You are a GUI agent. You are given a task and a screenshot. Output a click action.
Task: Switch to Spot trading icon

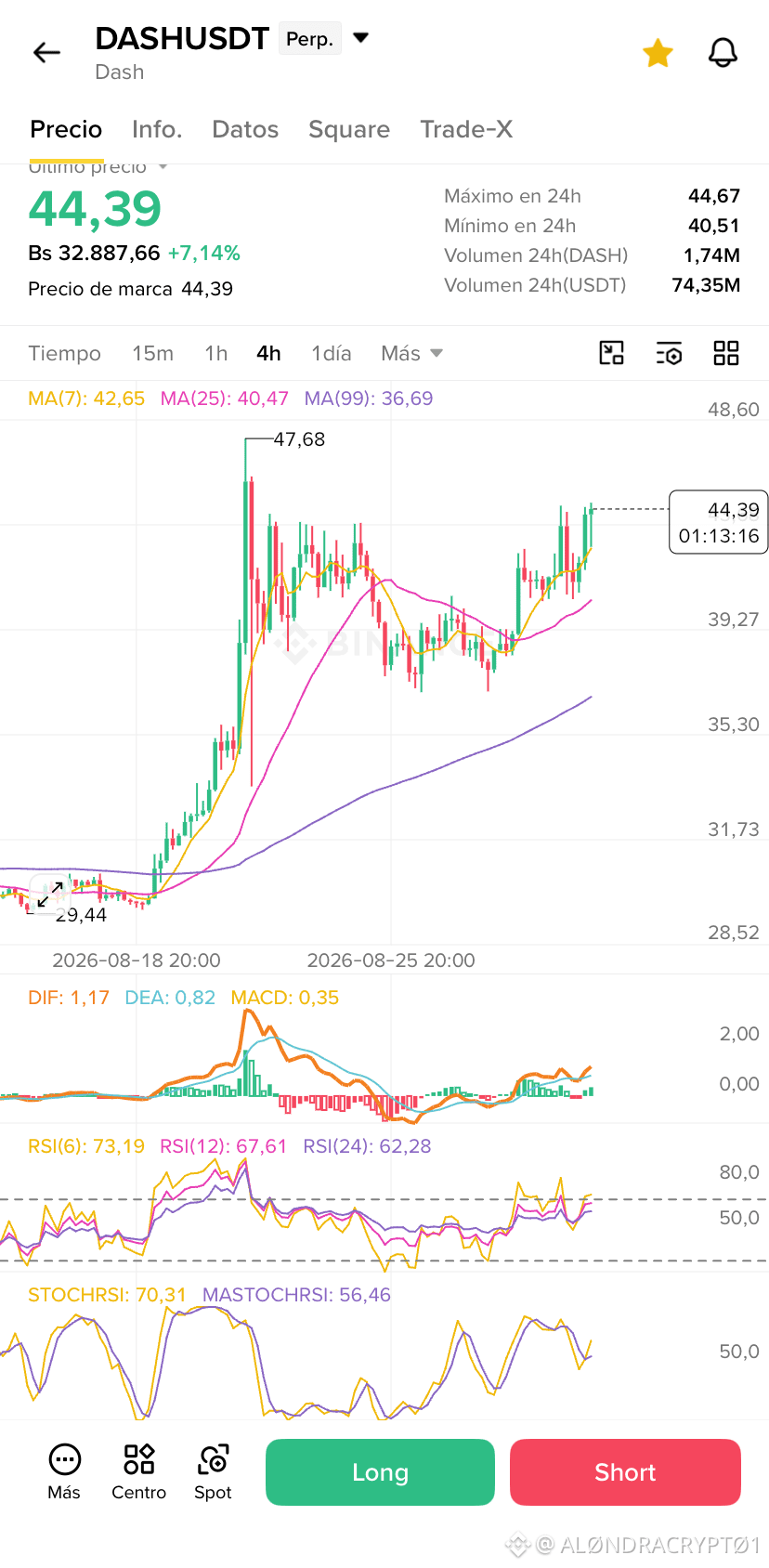point(213,1472)
